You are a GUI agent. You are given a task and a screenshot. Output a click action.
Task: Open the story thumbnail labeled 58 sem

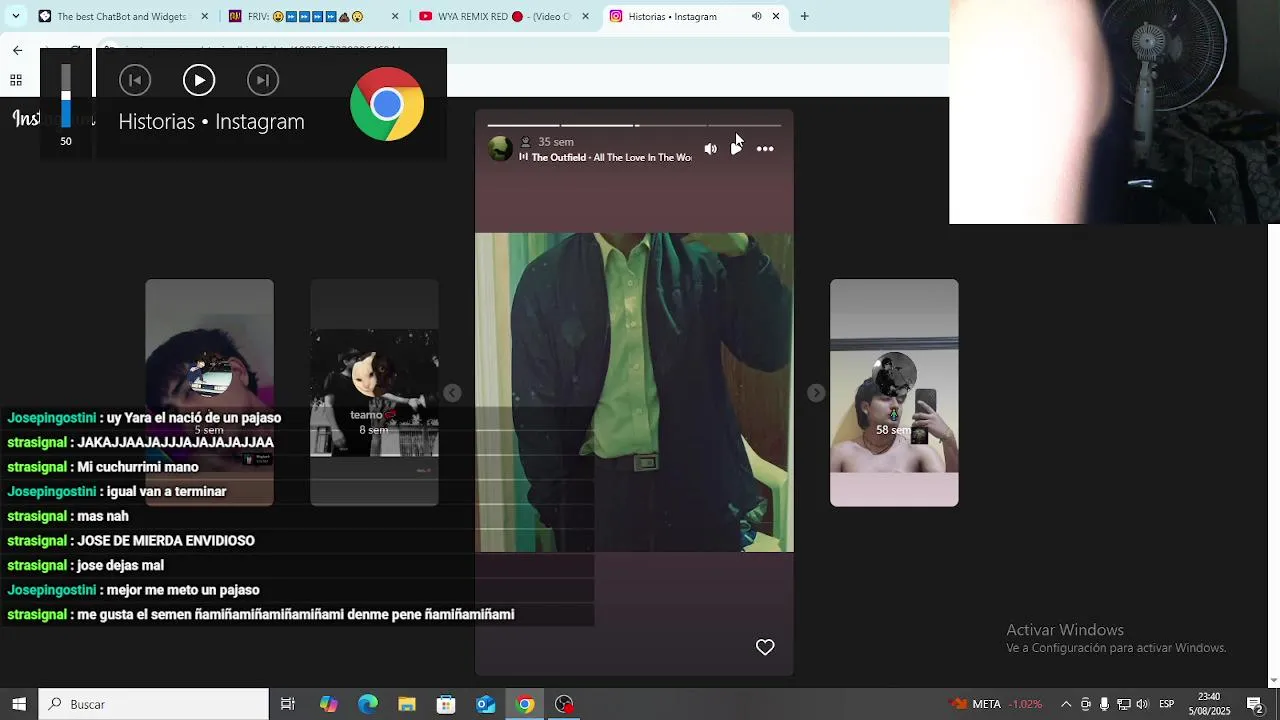pyautogui.click(x=894, y=393)
